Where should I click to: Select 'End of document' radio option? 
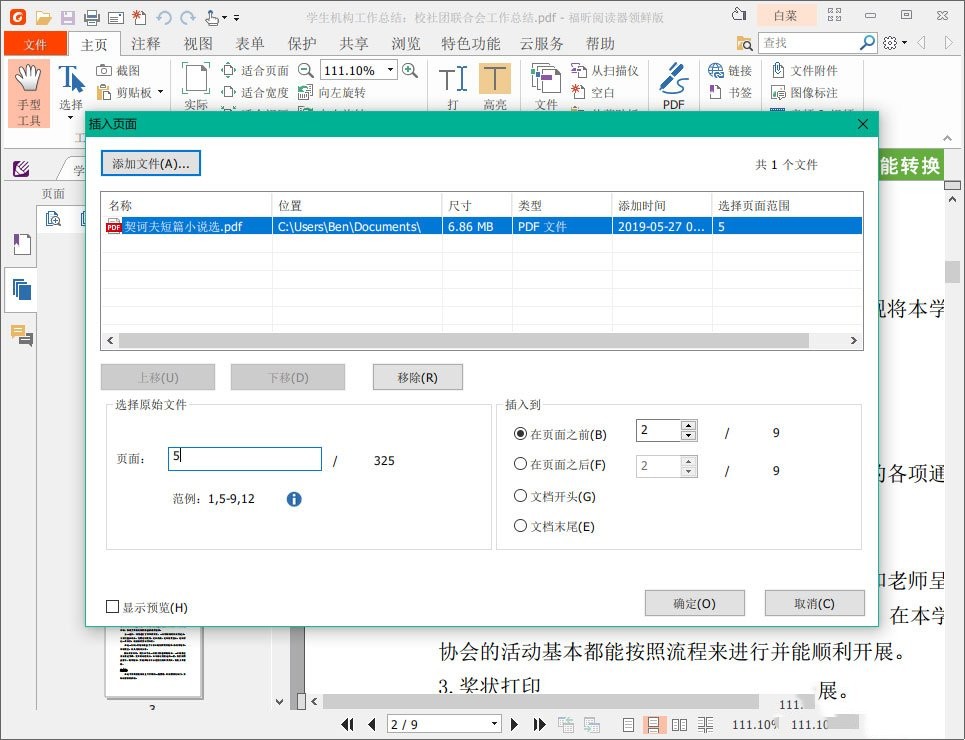pyautogui.click(x=520, y=526)
